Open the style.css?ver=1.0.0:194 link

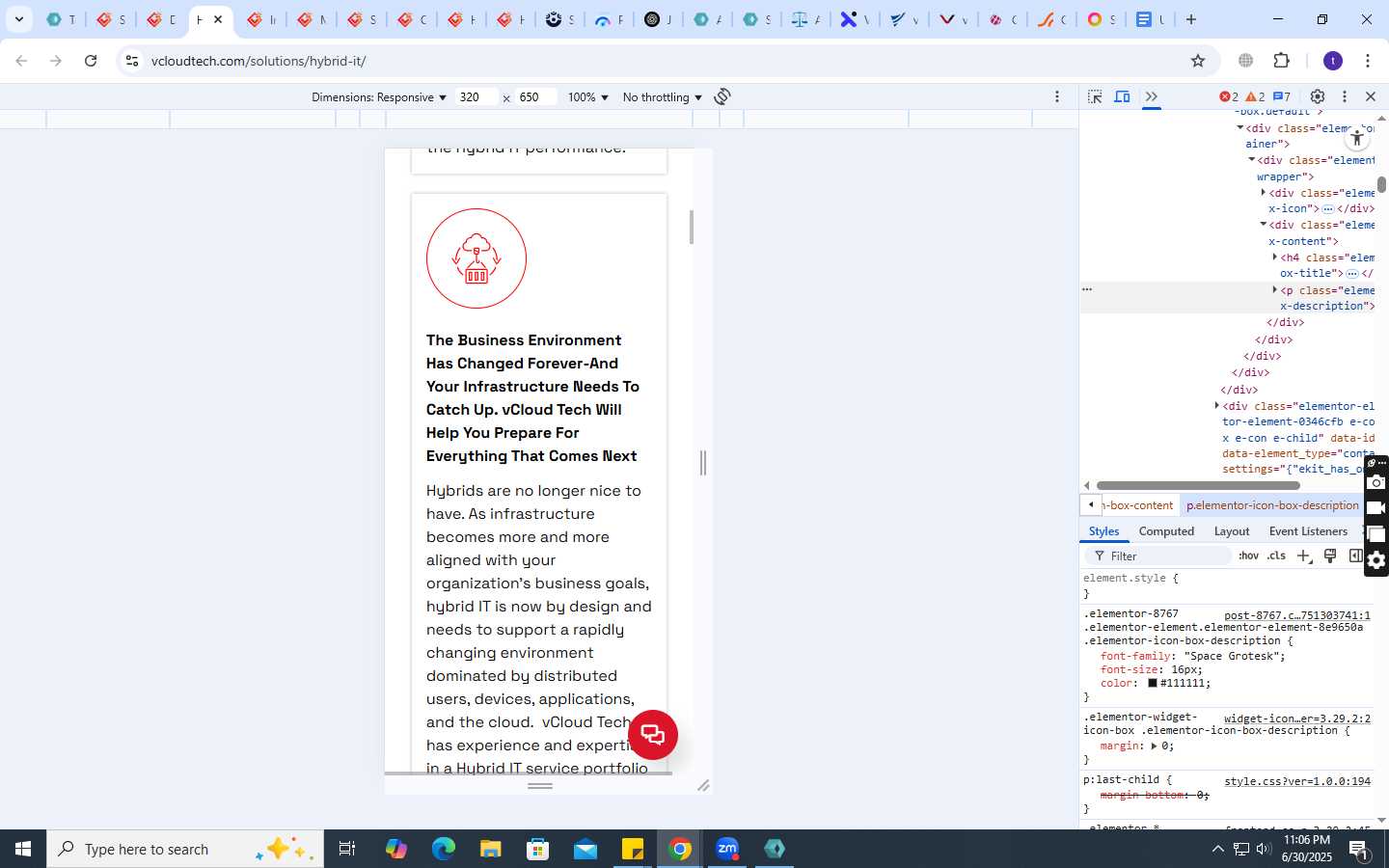[1297, 781]
